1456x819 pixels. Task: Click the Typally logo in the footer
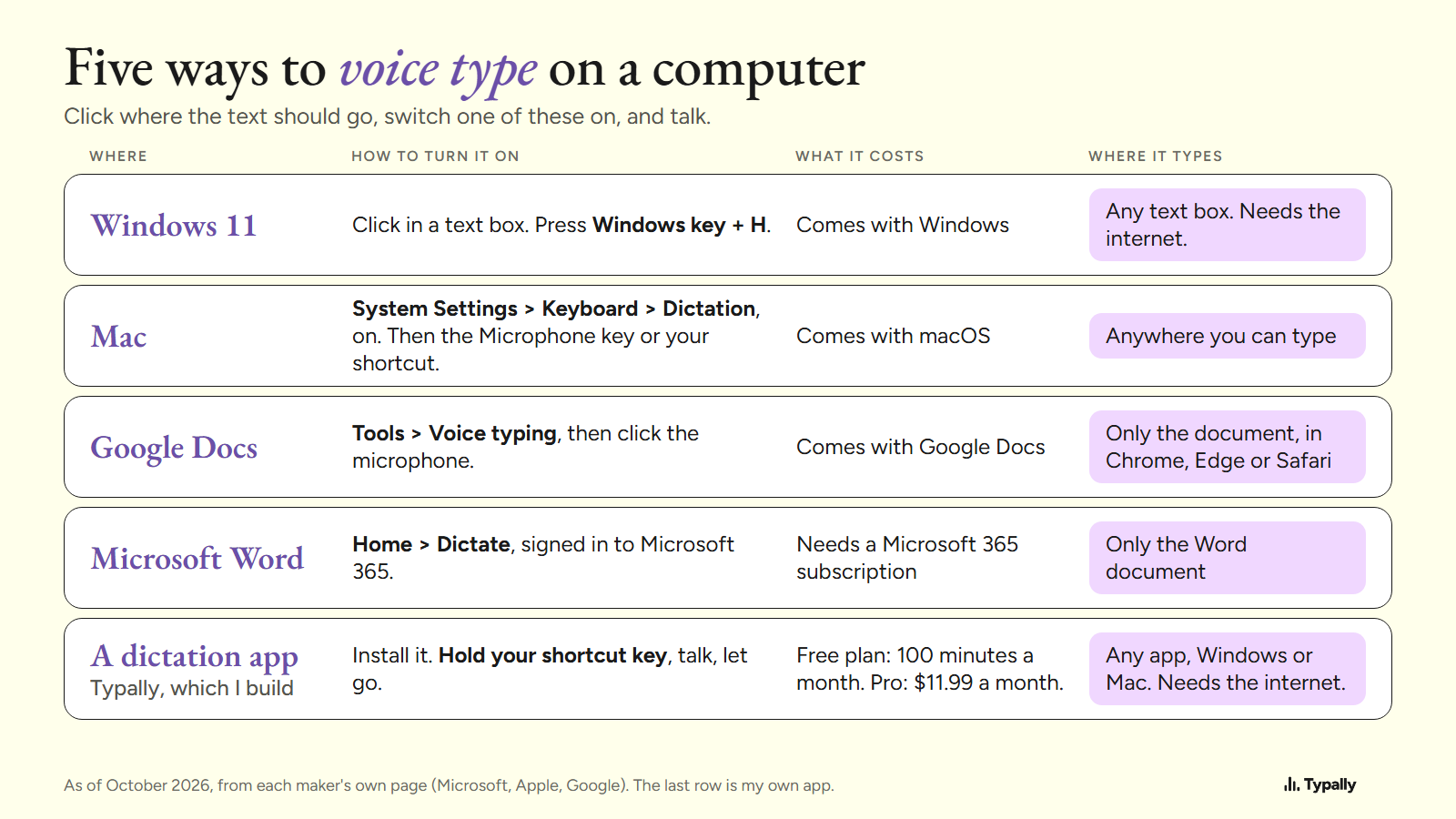point(1319,784)
